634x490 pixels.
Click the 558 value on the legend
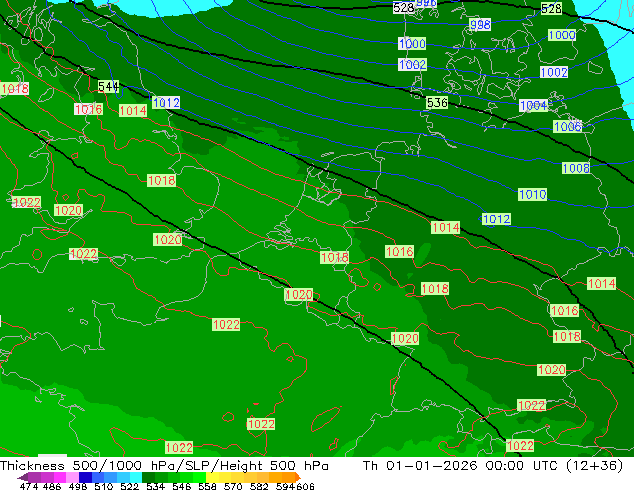pos(207,486)
